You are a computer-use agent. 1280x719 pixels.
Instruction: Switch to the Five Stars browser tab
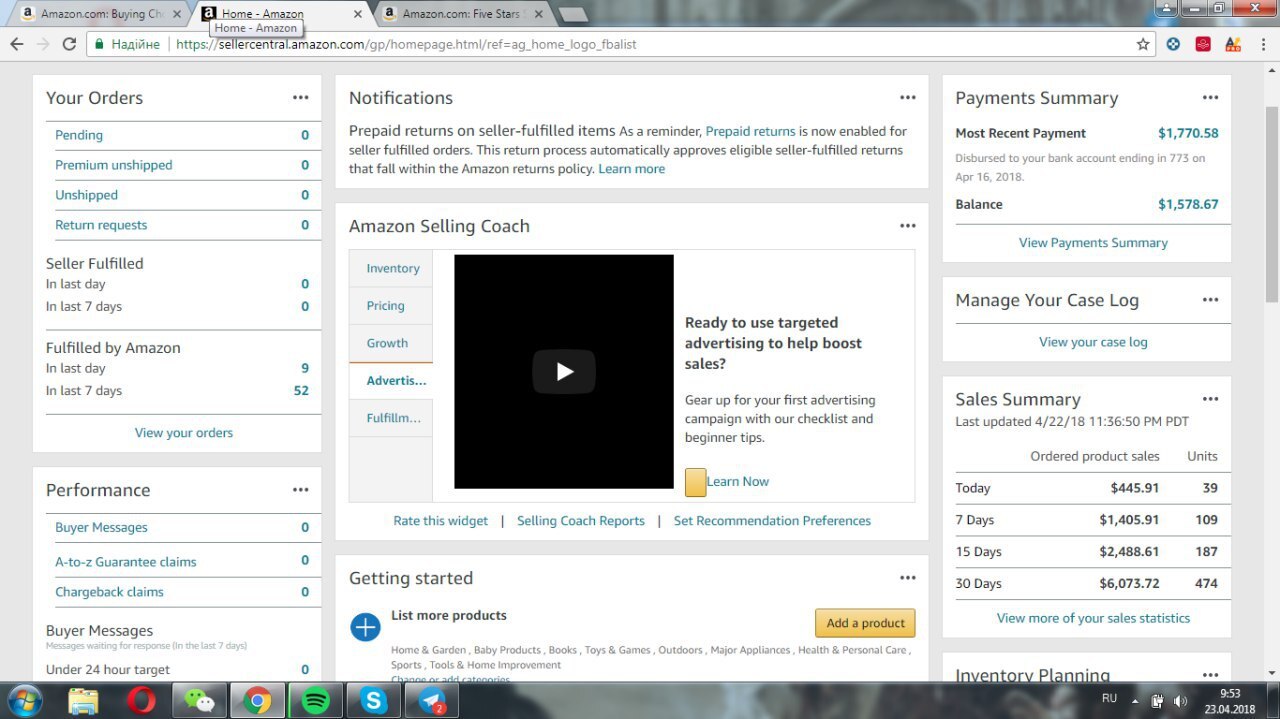coord(460,14)
